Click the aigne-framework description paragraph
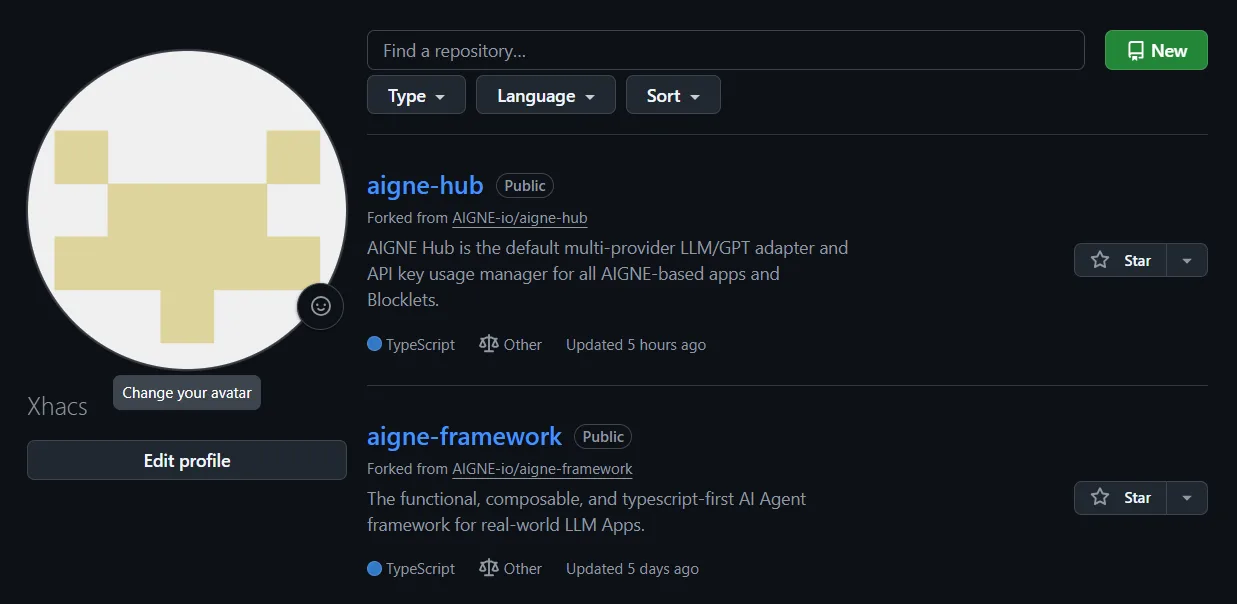This screenshot has height=604, width=1237. point(587,511)
